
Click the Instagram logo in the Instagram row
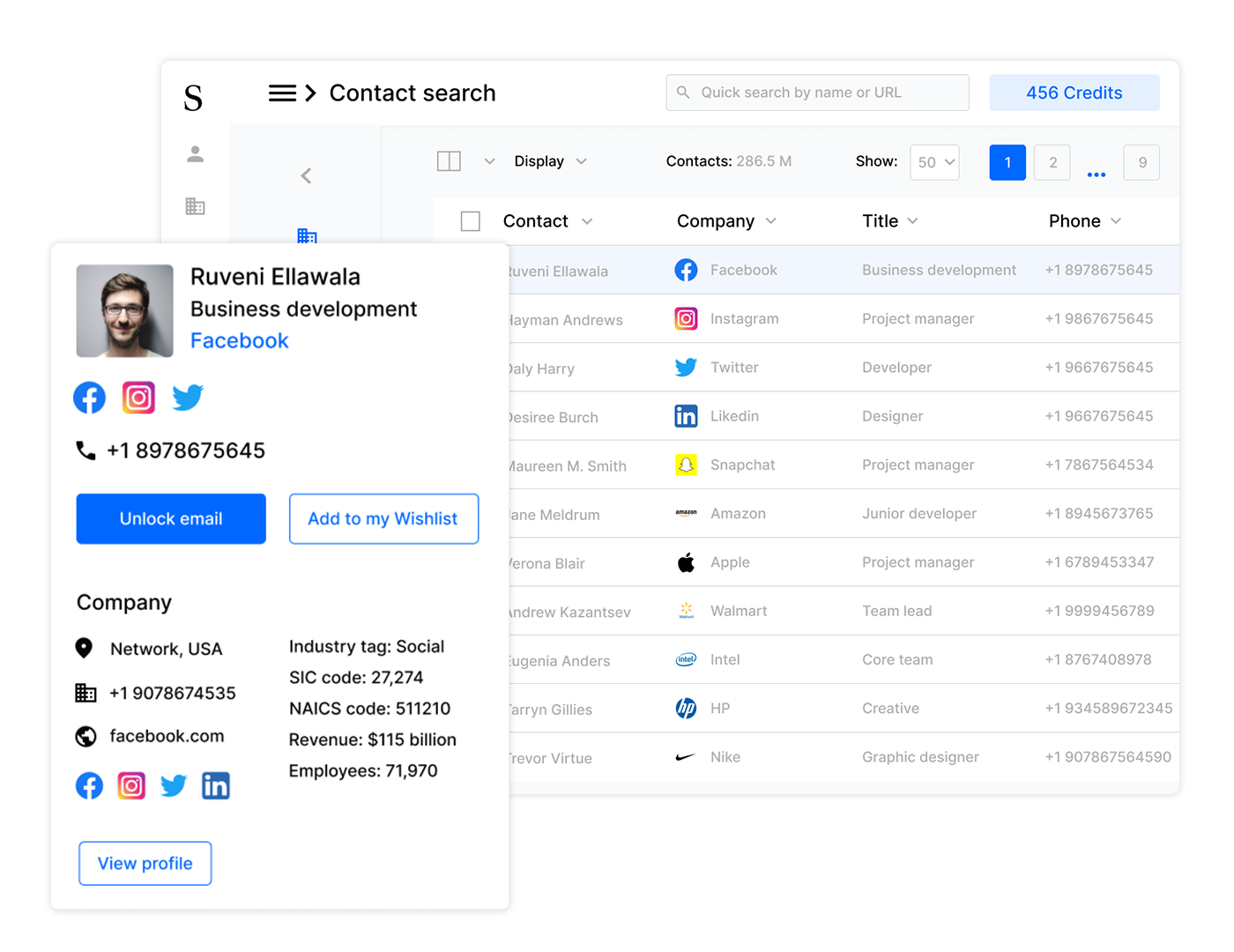point(686,318)
